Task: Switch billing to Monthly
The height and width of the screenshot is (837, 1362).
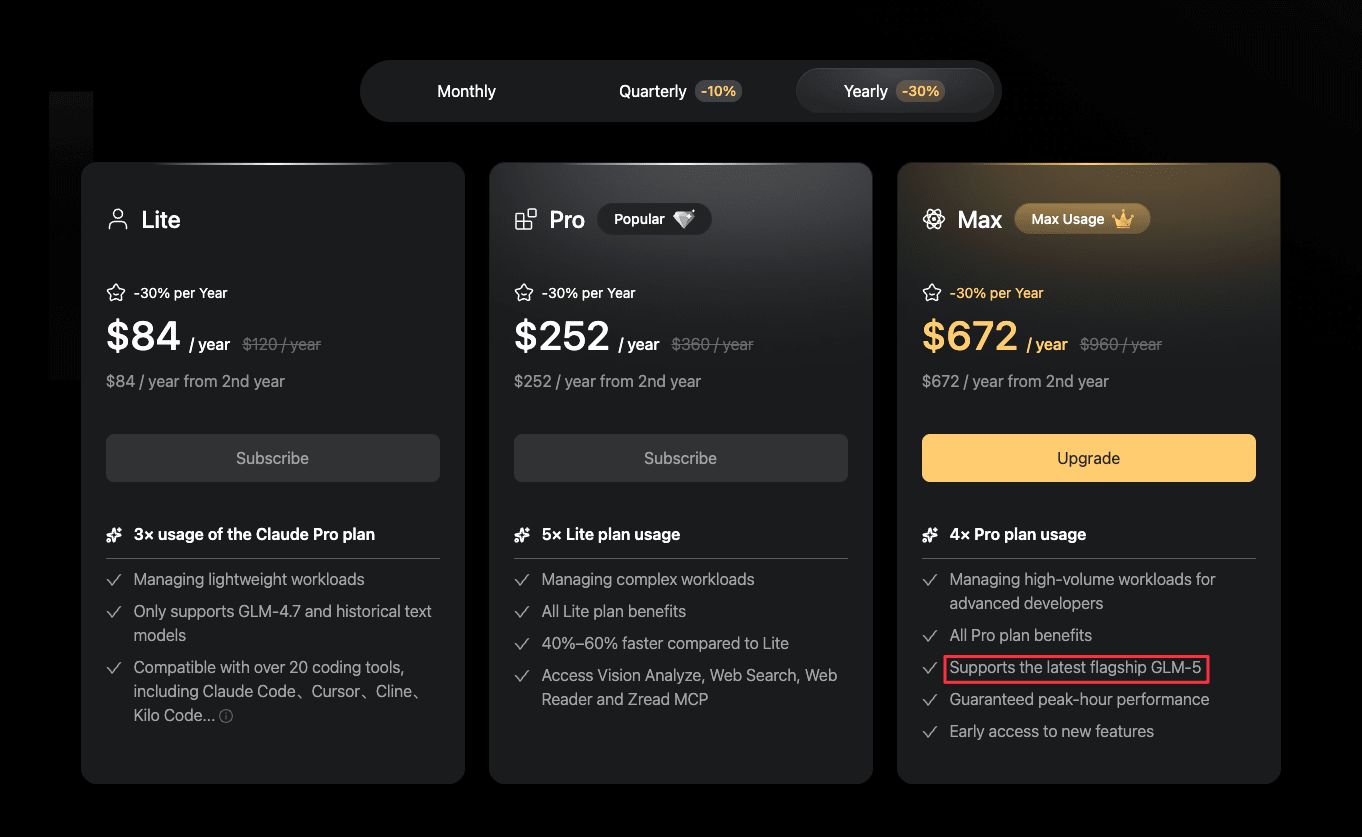Action: [466, 91]
